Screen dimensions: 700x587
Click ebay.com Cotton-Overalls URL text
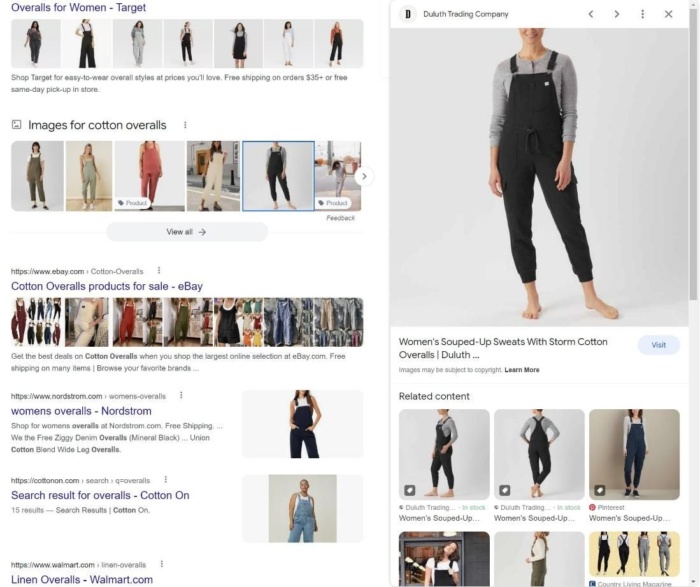click(x=77, y=271)
